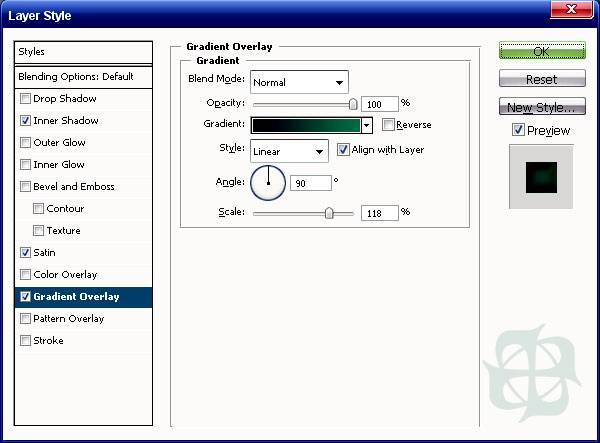Open the Contour settings label

coord(65,208)
